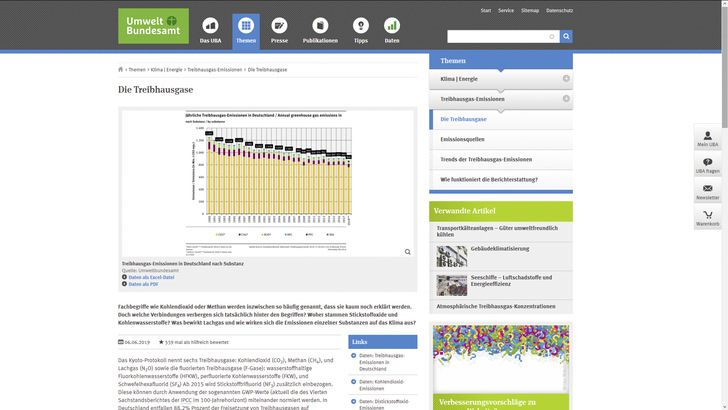Screen dimensions: 728x410
Task: Click the Newsletter envelope icon
Action: point(708,190)
